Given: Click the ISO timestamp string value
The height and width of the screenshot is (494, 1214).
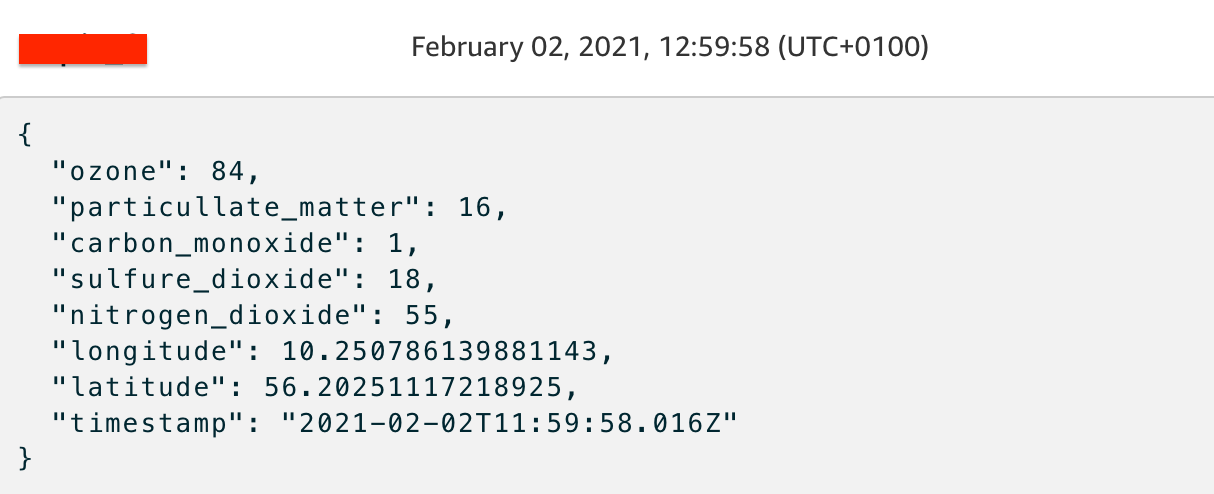Looking at the screenshot, I should [510, 423].
